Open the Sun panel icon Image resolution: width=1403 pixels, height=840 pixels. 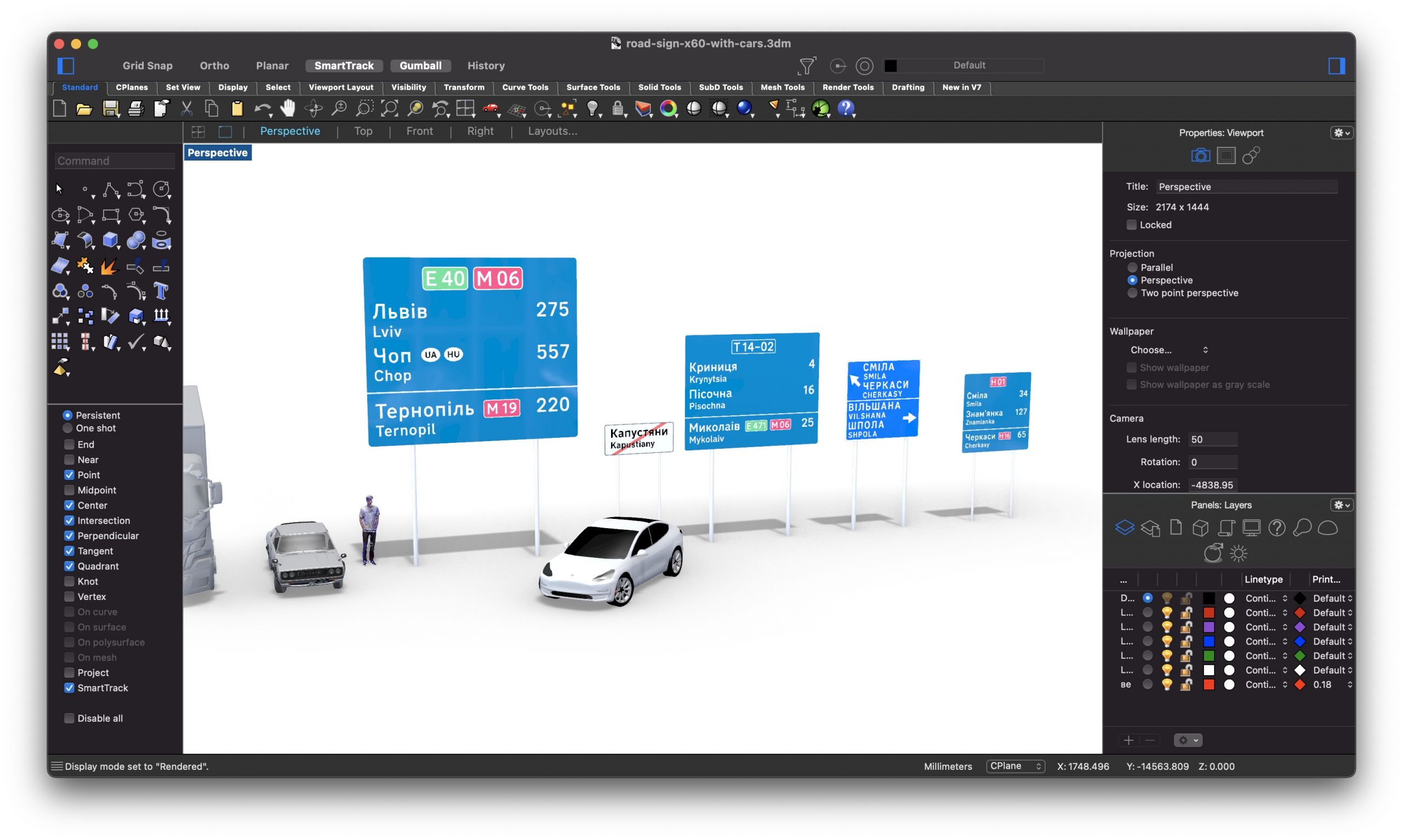coord(1237,553)
